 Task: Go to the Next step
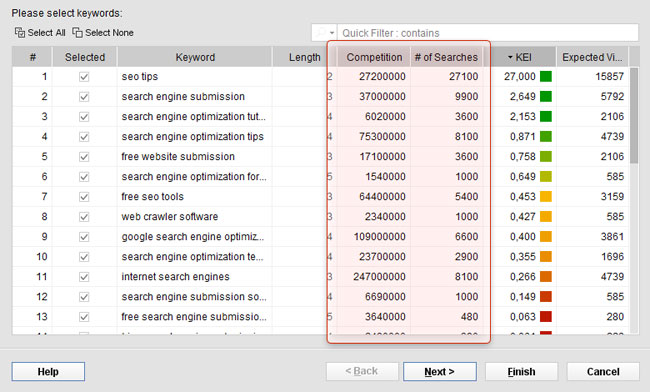(x=440, y=371)
